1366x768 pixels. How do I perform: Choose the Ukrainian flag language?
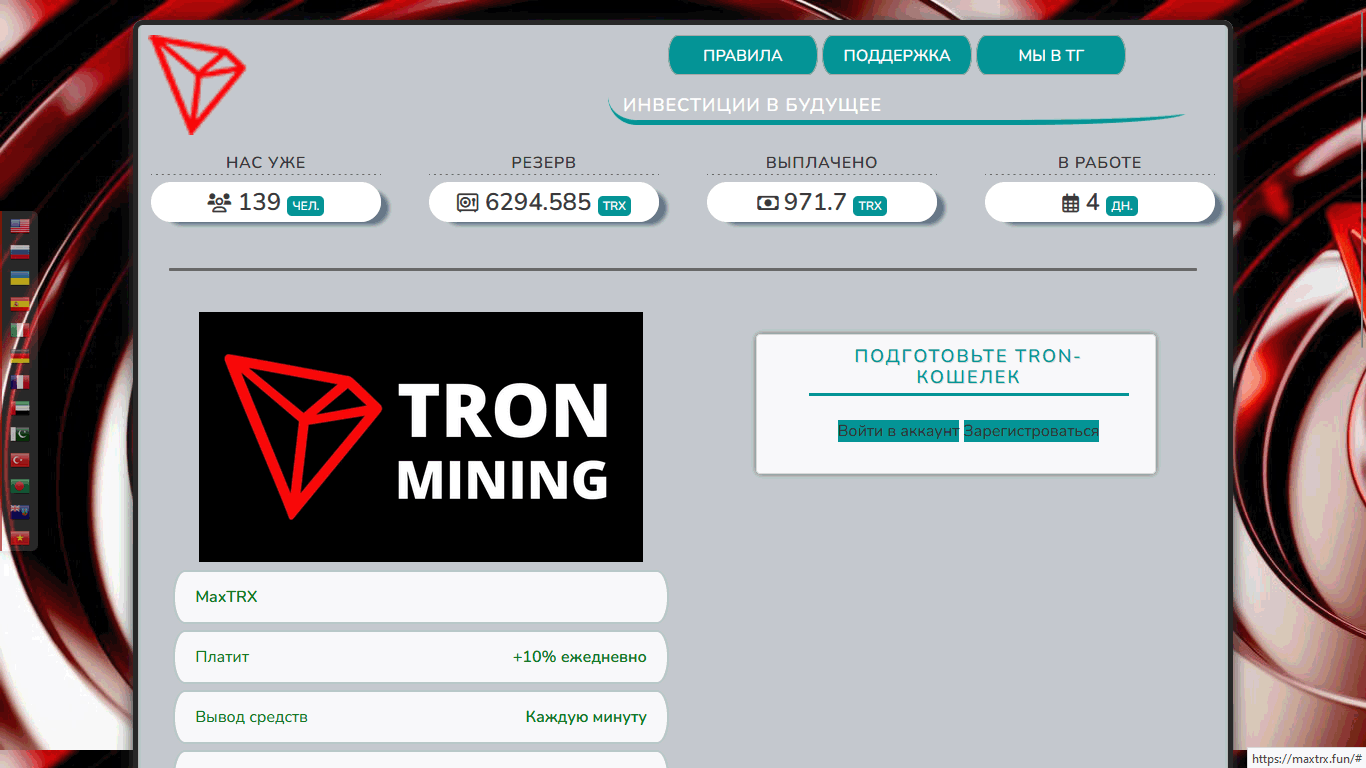coord(20,278)
